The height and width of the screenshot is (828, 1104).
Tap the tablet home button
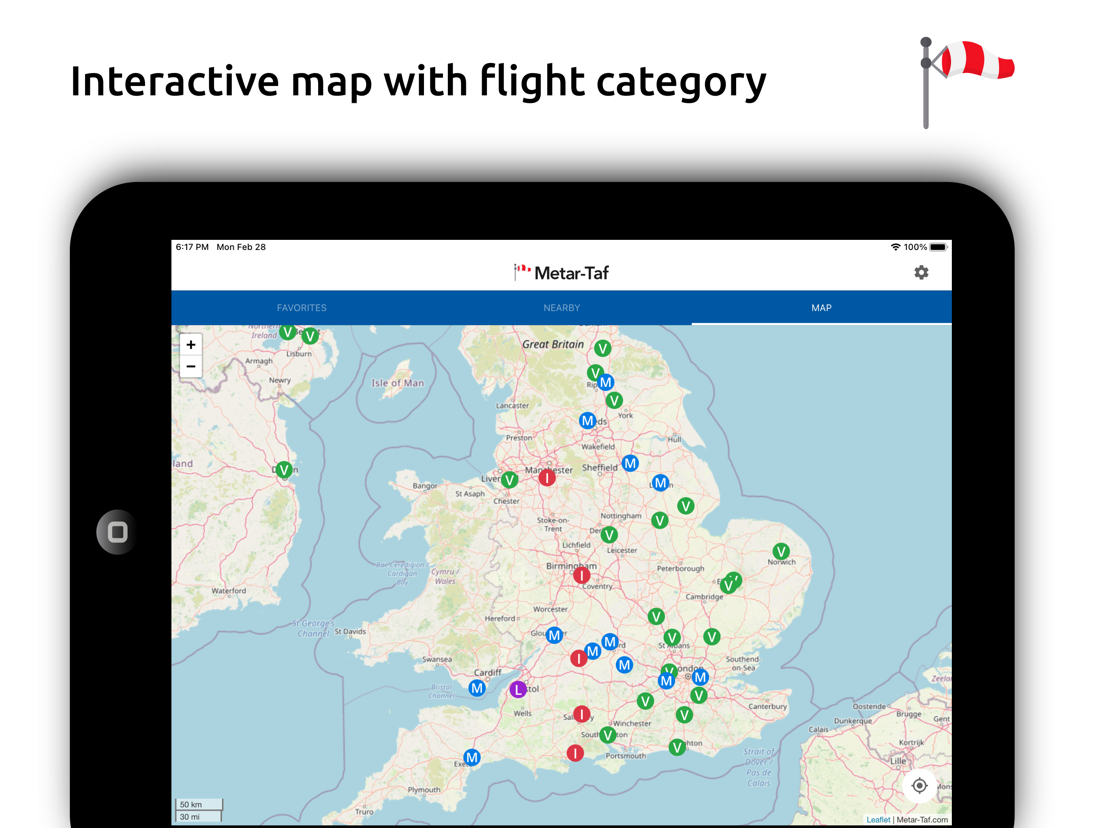pos(118,532)
